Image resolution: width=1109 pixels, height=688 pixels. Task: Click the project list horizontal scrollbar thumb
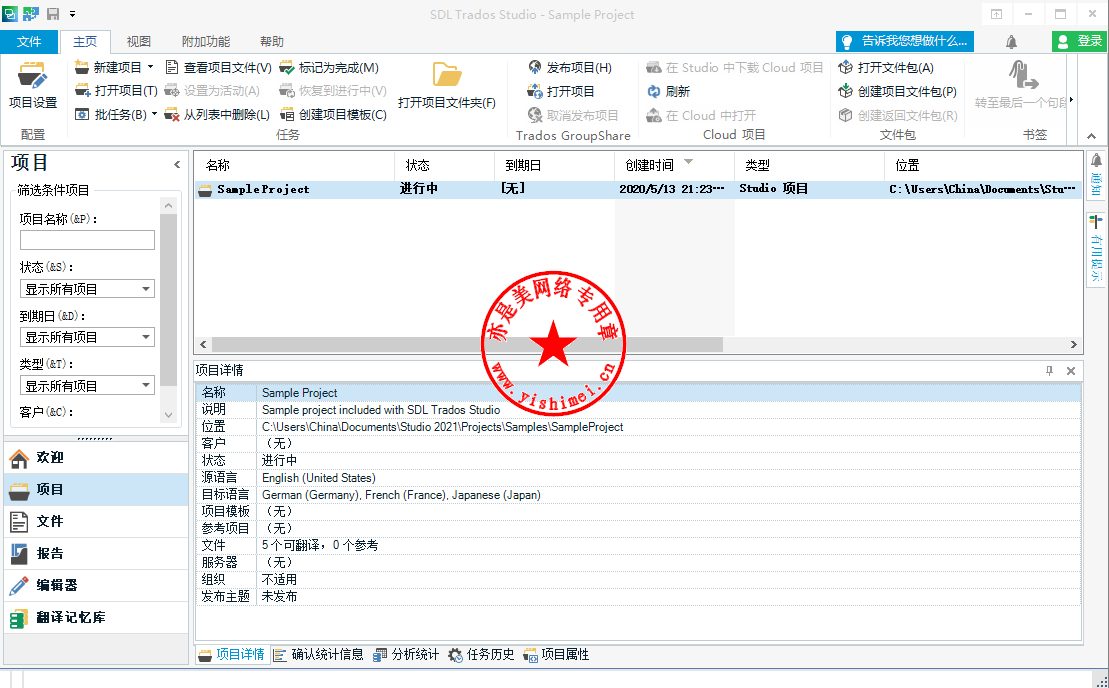pos(467,344)
